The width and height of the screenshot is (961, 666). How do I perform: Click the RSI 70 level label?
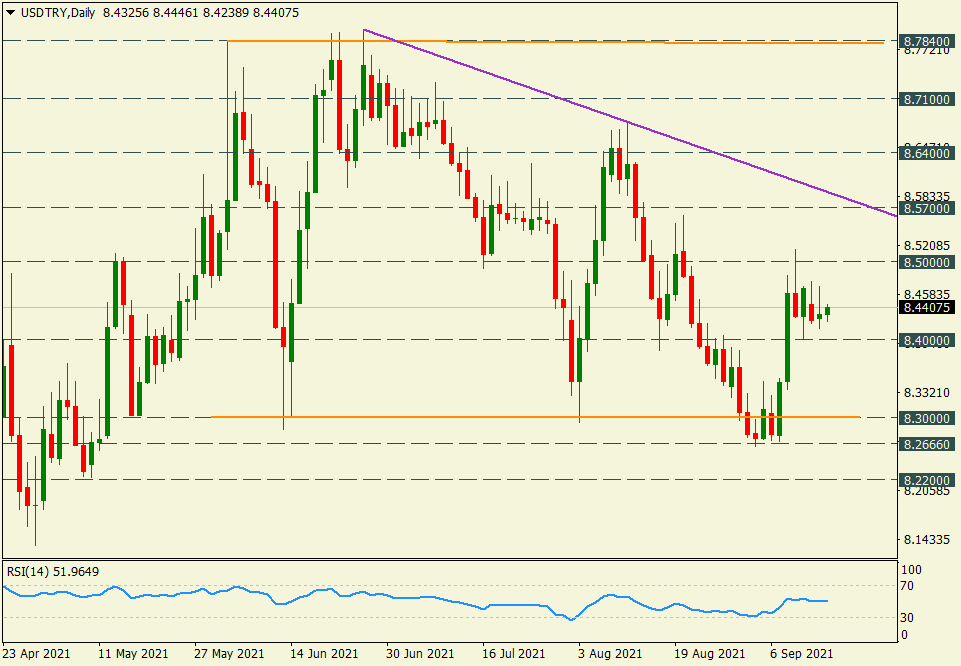pyautogui.click(x=906, y=586)
